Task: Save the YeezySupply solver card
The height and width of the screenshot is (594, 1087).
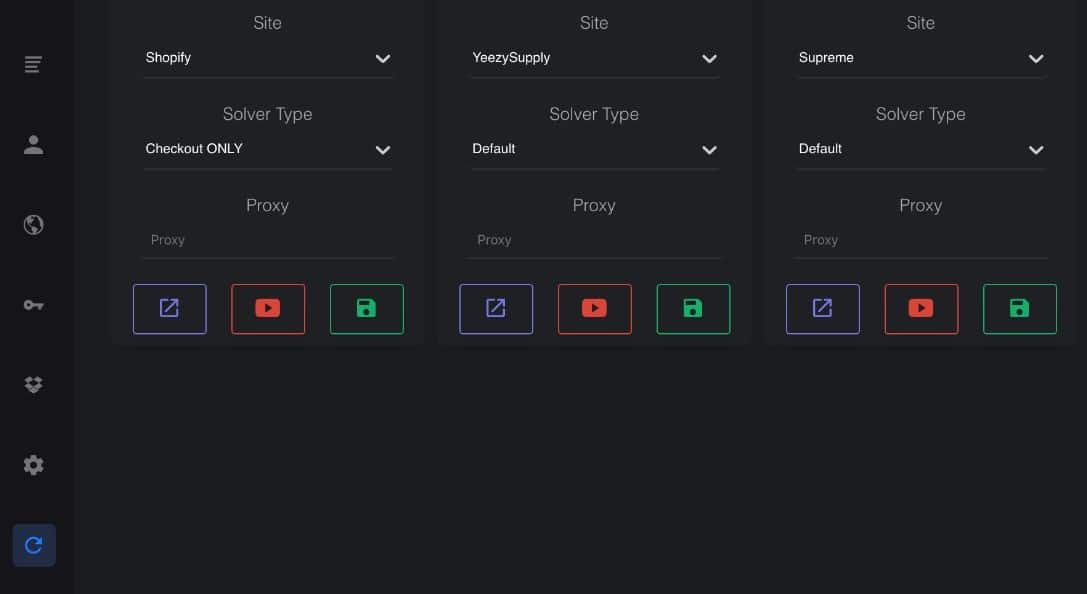Action: coord(693,308)
